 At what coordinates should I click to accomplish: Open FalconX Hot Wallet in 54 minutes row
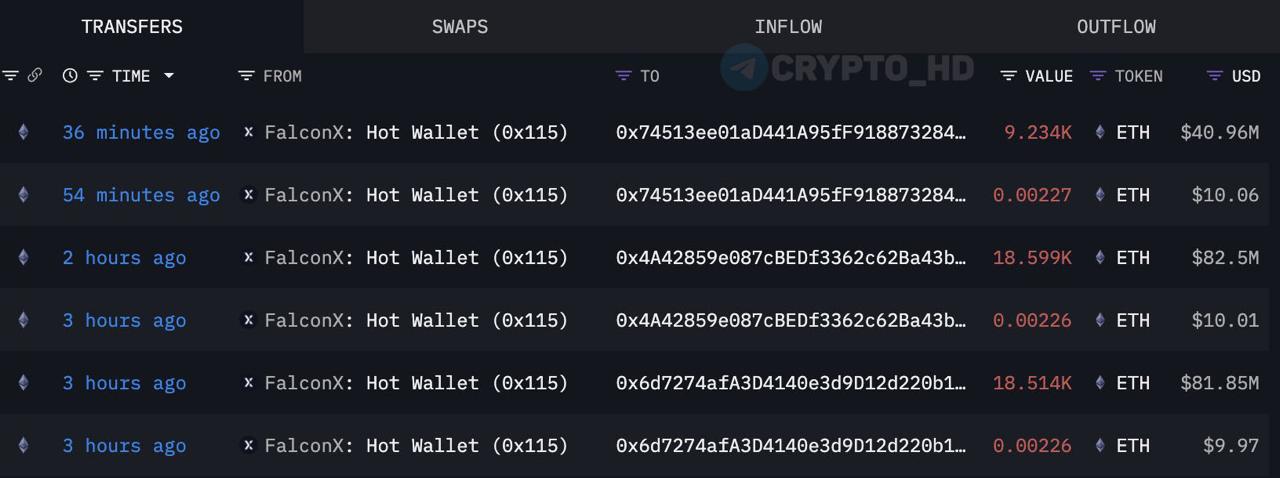click(x=416, y=195)
